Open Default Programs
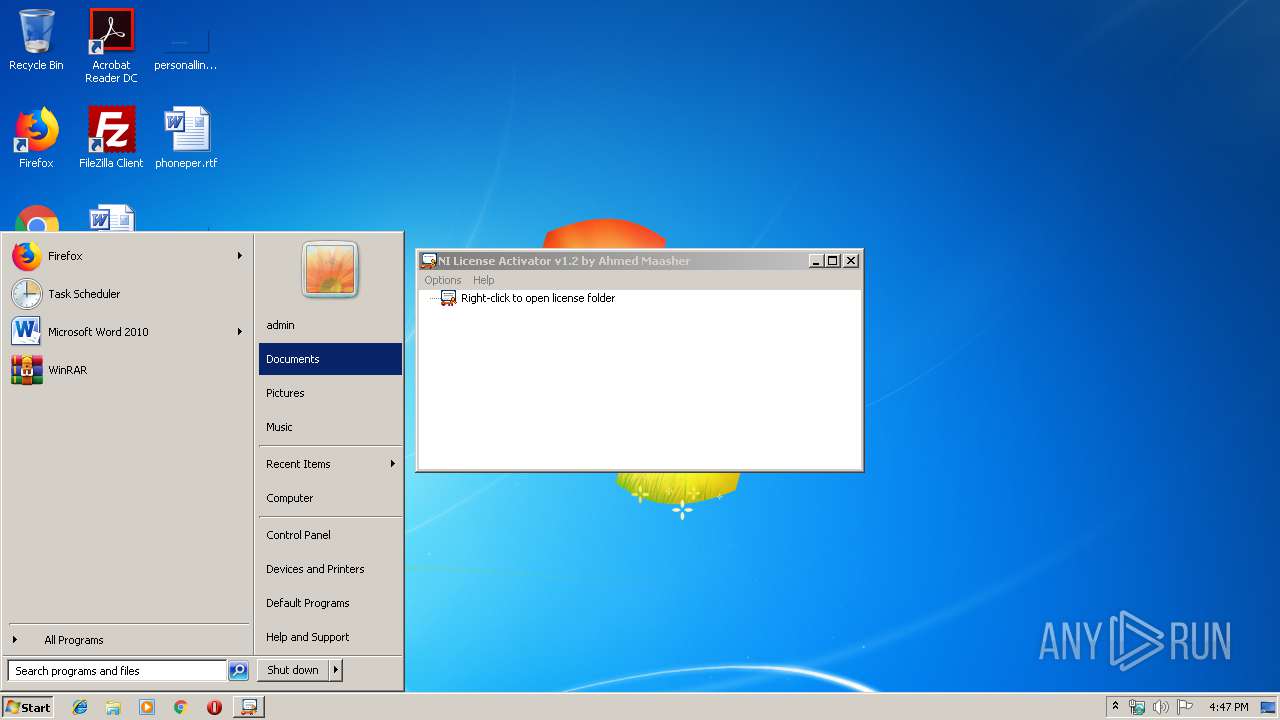Viewport: 1280px width, 720px height. pyautogui.click(x=330, y=603)
